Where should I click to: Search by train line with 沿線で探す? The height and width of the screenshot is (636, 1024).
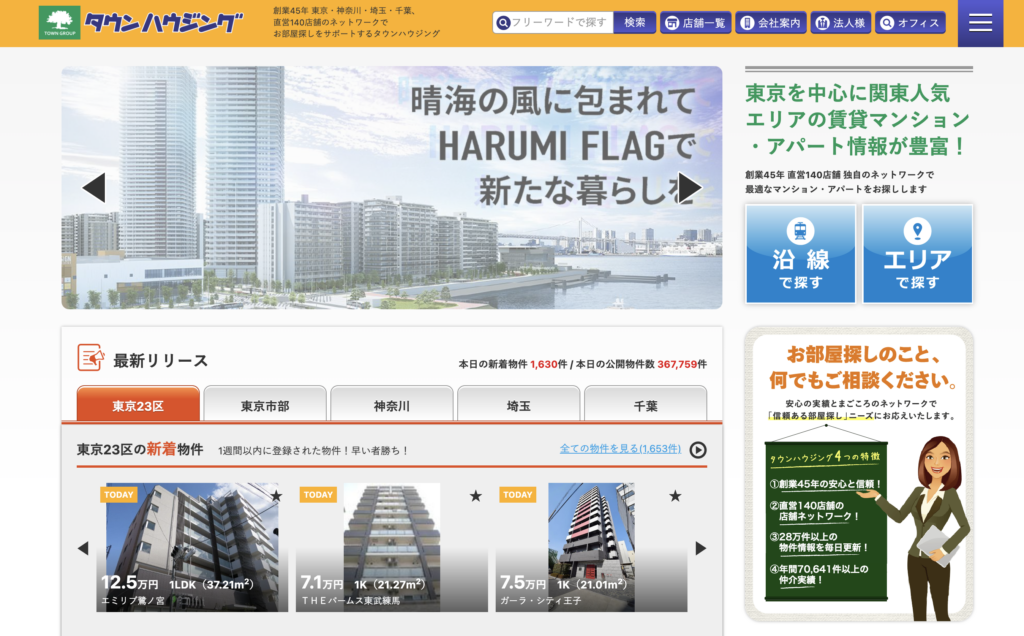(800, 254)
